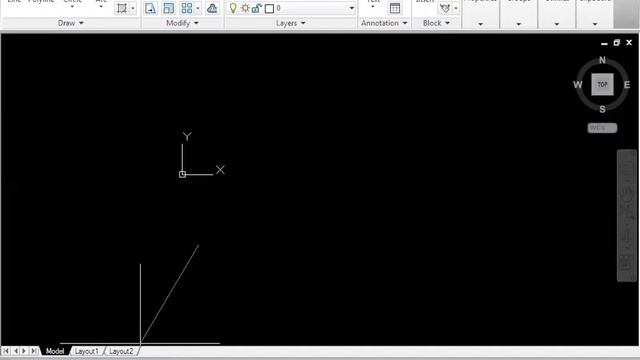Viewport: 640px width, 360px height.
Task: Click N on the ViewCube compass
Action: (602, 60)
